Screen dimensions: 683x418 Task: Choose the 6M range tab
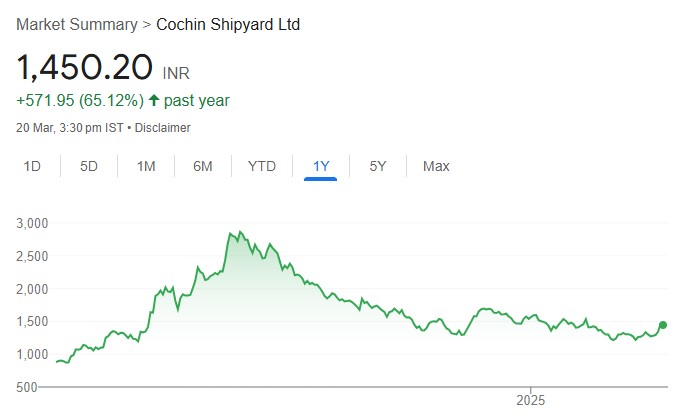tap(203, 166)
